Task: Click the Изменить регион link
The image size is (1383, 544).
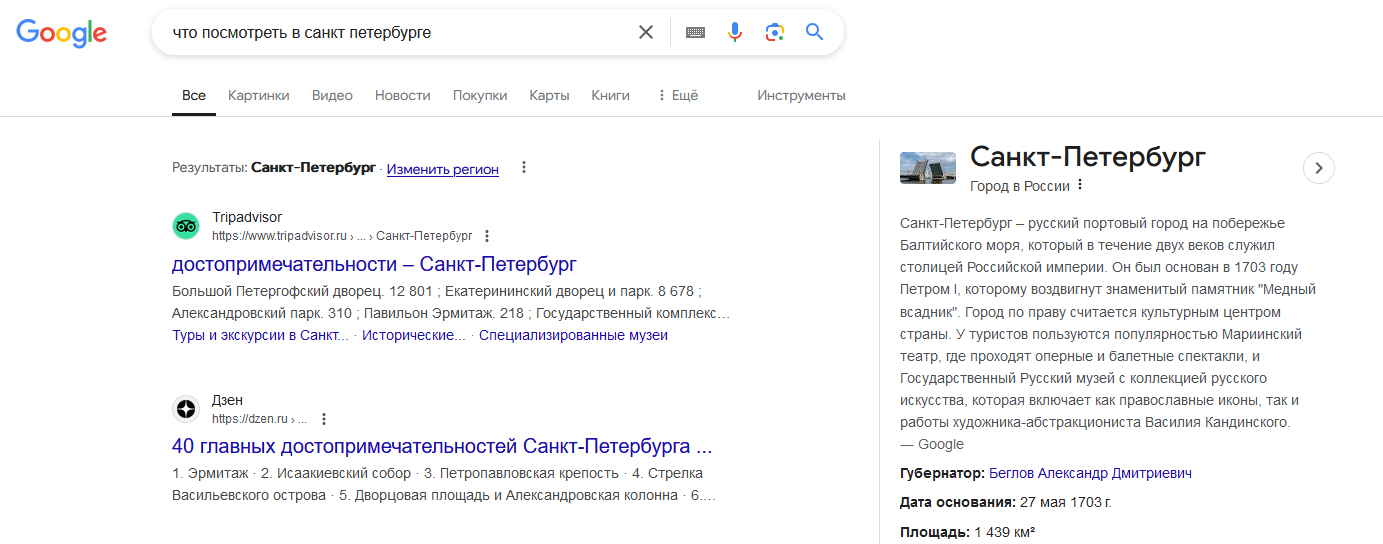Action: (x=442, y=169)
